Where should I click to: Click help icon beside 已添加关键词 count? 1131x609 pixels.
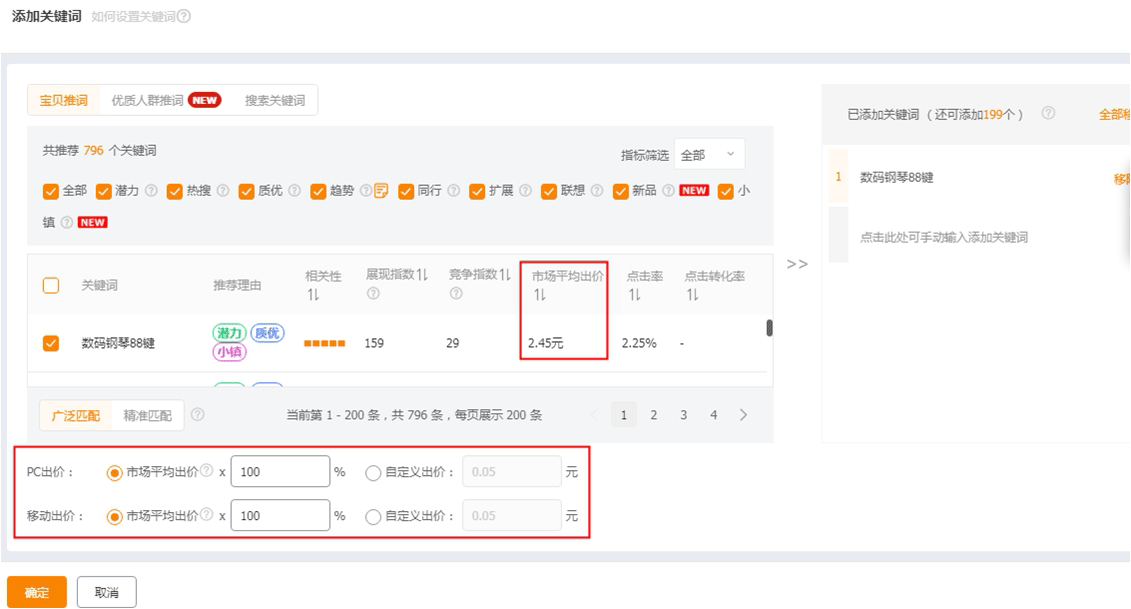pos(1048,114)
